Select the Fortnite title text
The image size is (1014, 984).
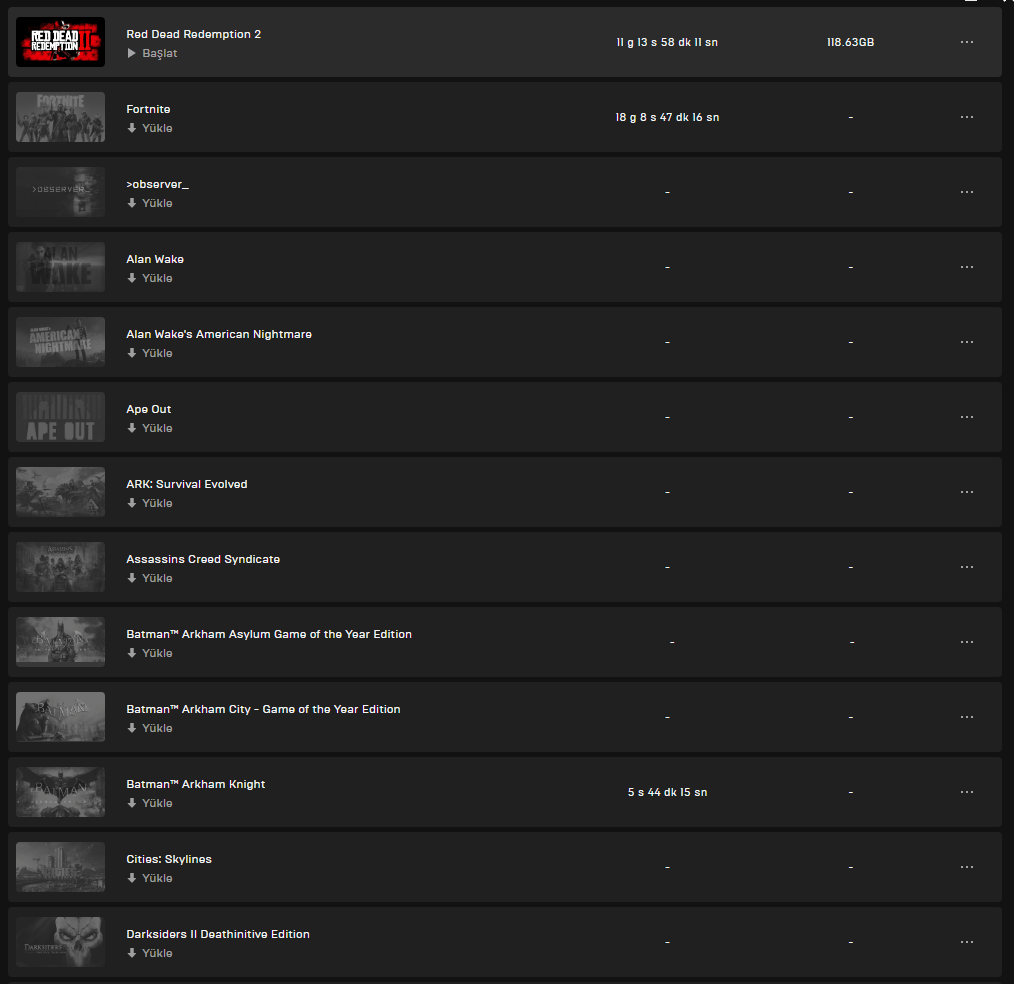[x=148, y=109]
